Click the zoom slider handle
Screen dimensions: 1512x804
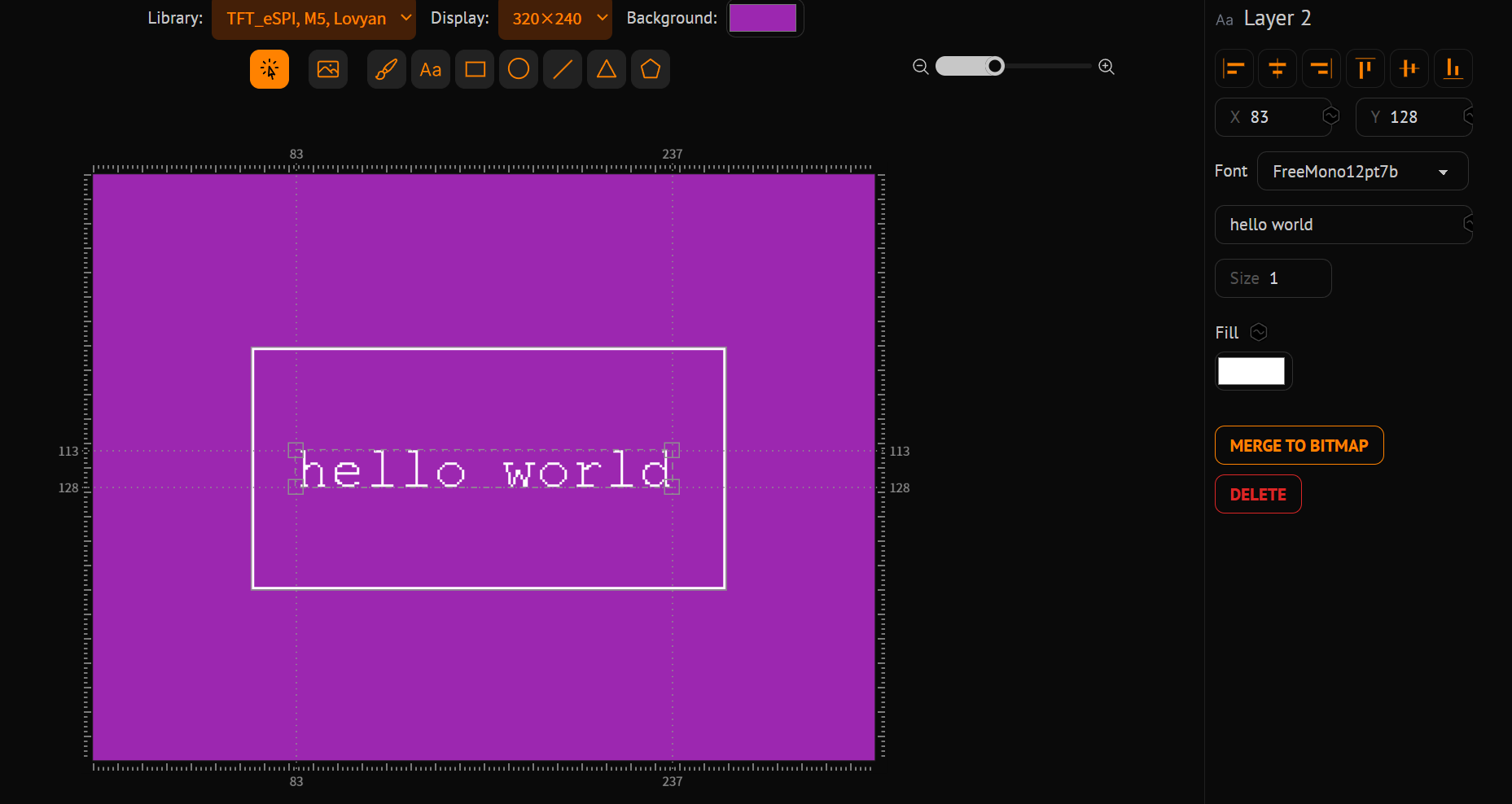pyautogui.click(x=995, y=66)
